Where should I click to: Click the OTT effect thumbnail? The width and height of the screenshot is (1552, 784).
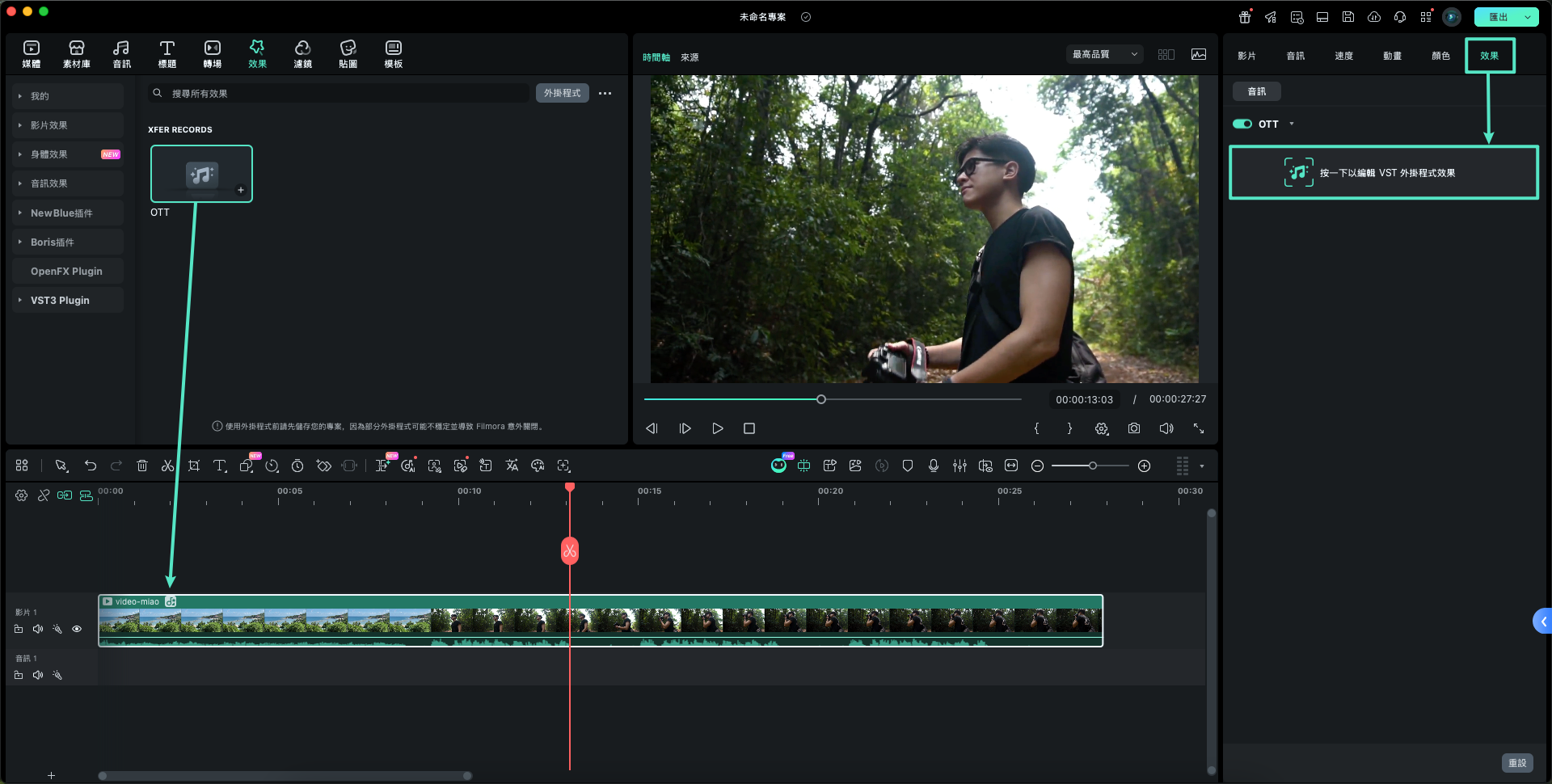coord(201,174)
